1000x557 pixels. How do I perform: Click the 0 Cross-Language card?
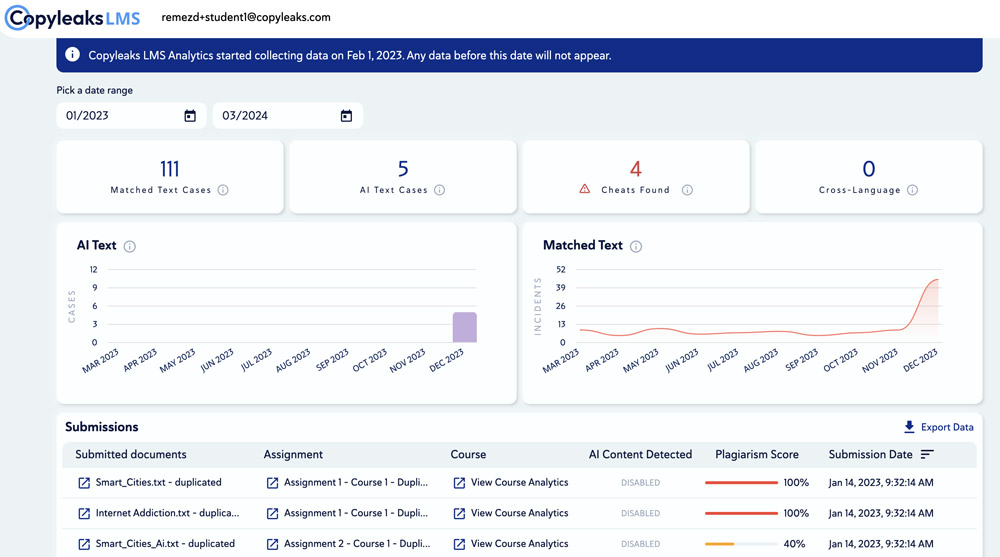tap(869, 177)
